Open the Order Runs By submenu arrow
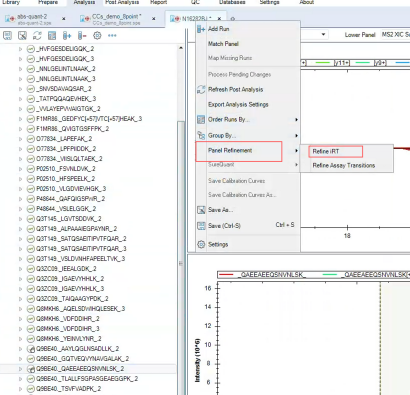This screenshot has height=395, width=410. pyautogui.click(x=296, y=119)
